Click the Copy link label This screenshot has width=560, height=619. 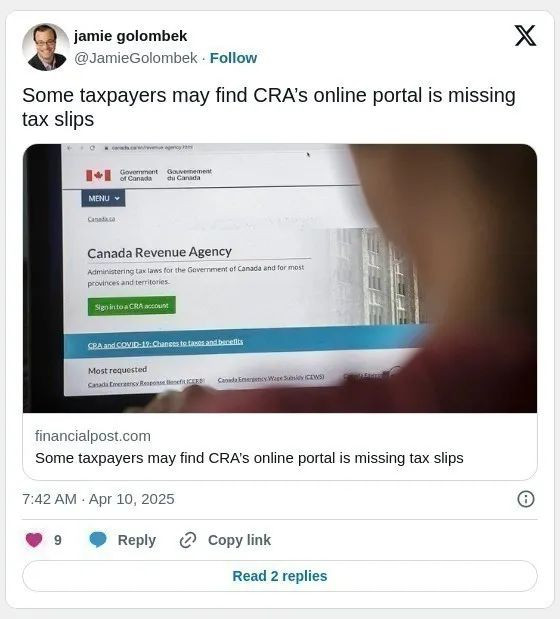click(239, 540)
